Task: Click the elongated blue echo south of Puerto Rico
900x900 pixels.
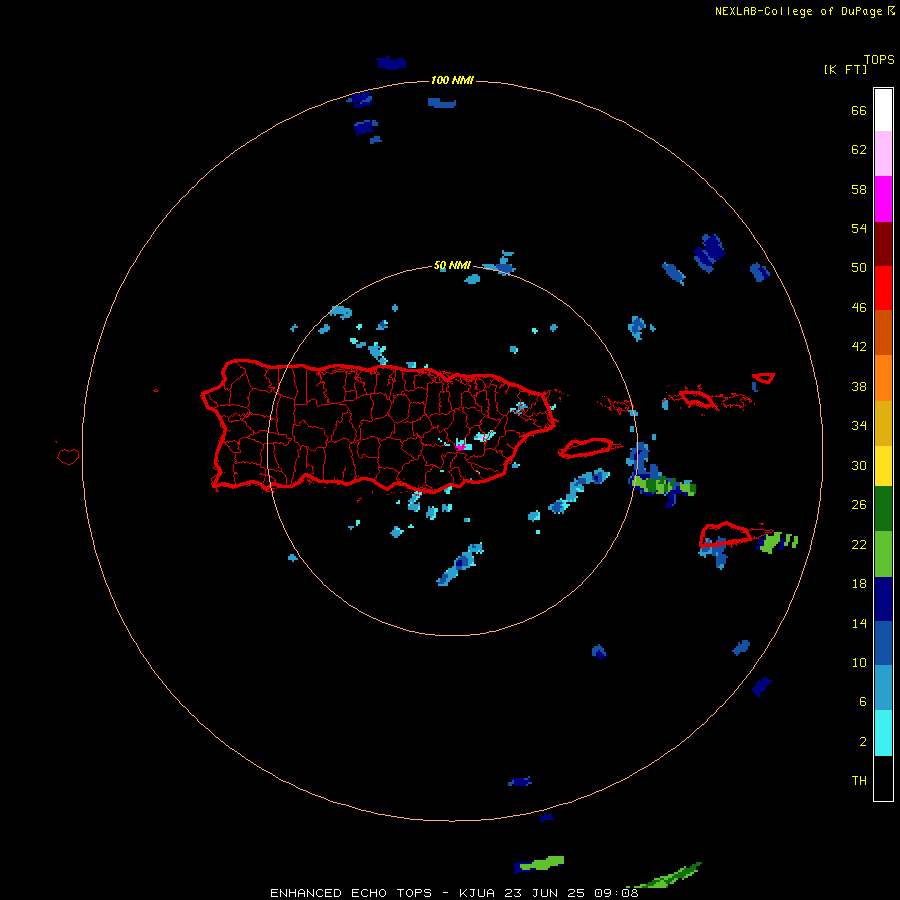Action: [x=460, y=564]
